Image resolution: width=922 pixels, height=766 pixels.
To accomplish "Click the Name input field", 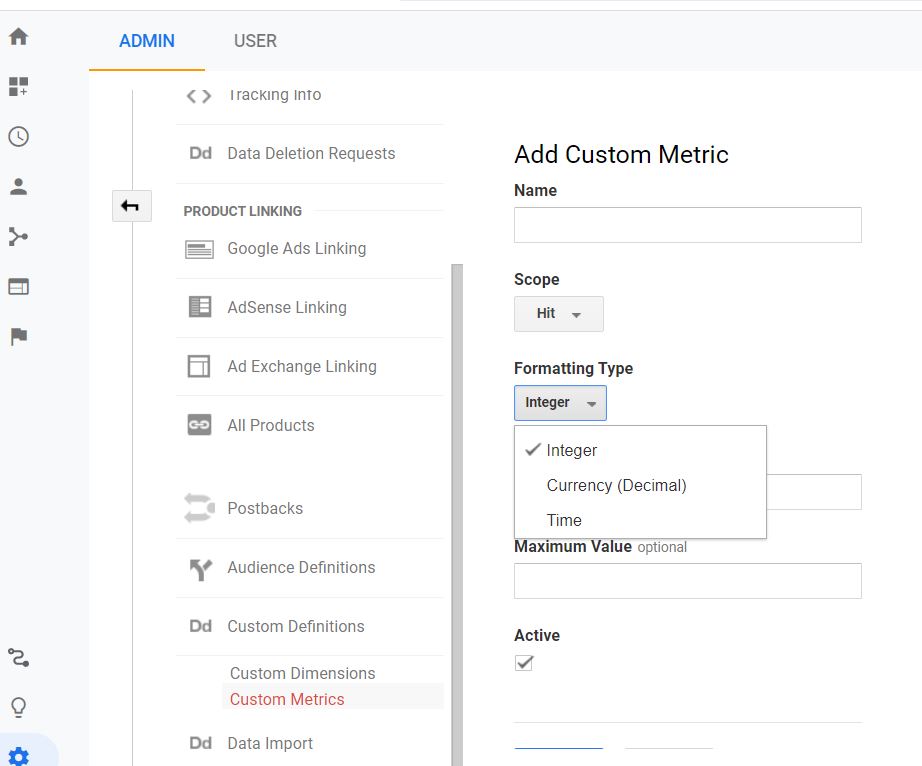I will click(687, 225).
